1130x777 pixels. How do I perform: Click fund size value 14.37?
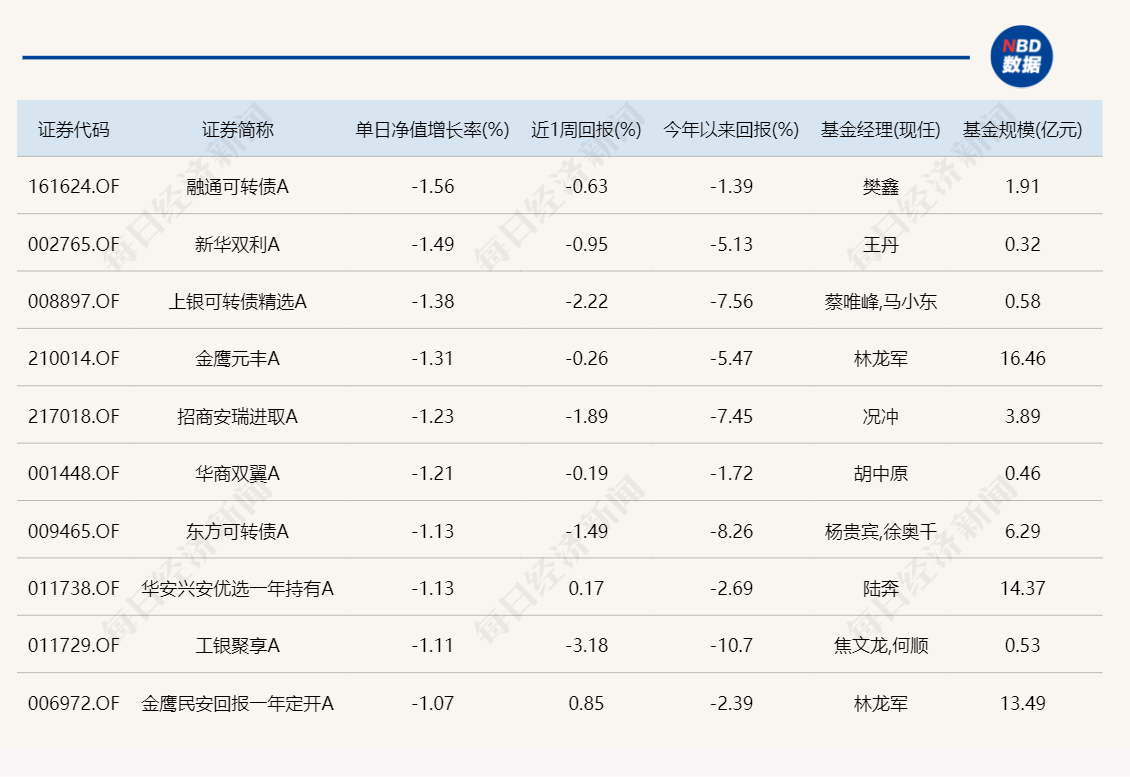tap(1022, 588)
